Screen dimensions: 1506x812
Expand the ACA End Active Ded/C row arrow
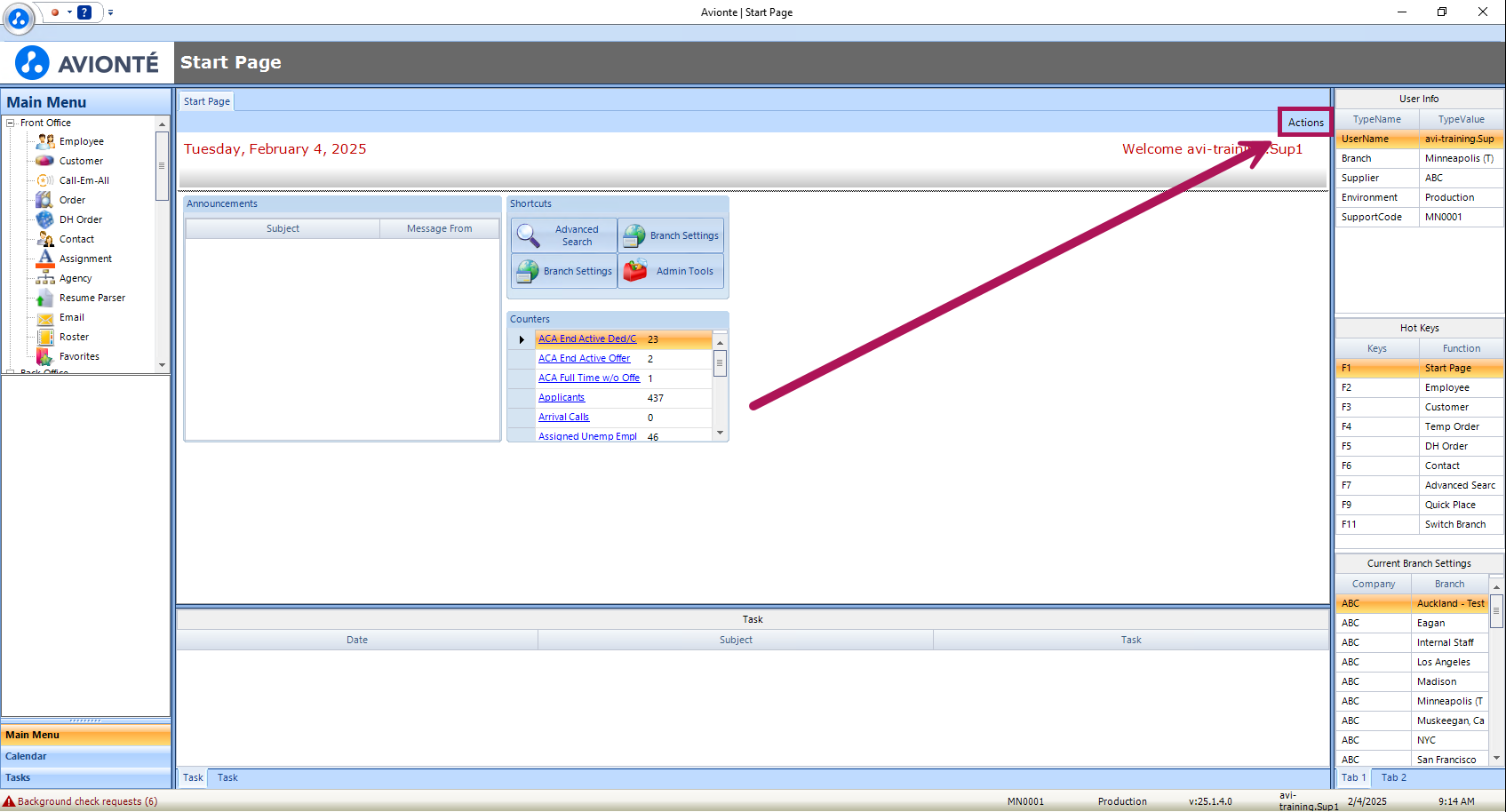522,339
